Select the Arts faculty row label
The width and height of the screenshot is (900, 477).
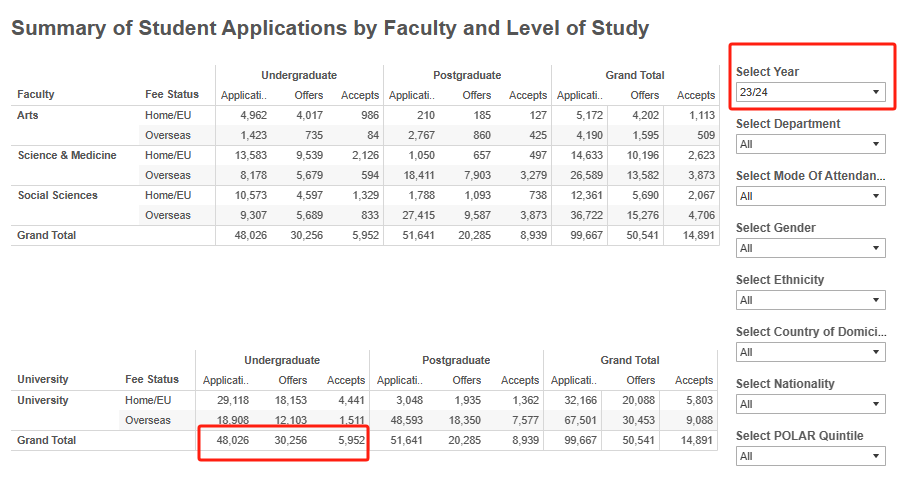[x=29, y=115]
